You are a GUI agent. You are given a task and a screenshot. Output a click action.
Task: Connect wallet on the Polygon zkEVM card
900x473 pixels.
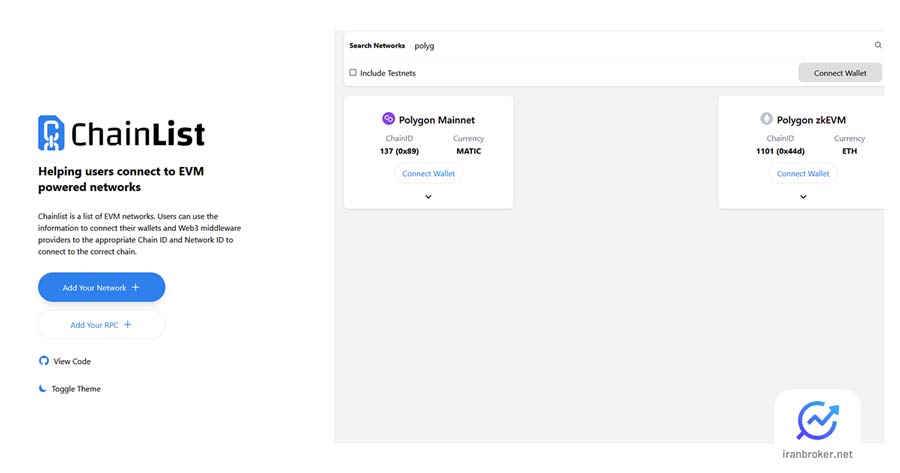click(803, 173)
